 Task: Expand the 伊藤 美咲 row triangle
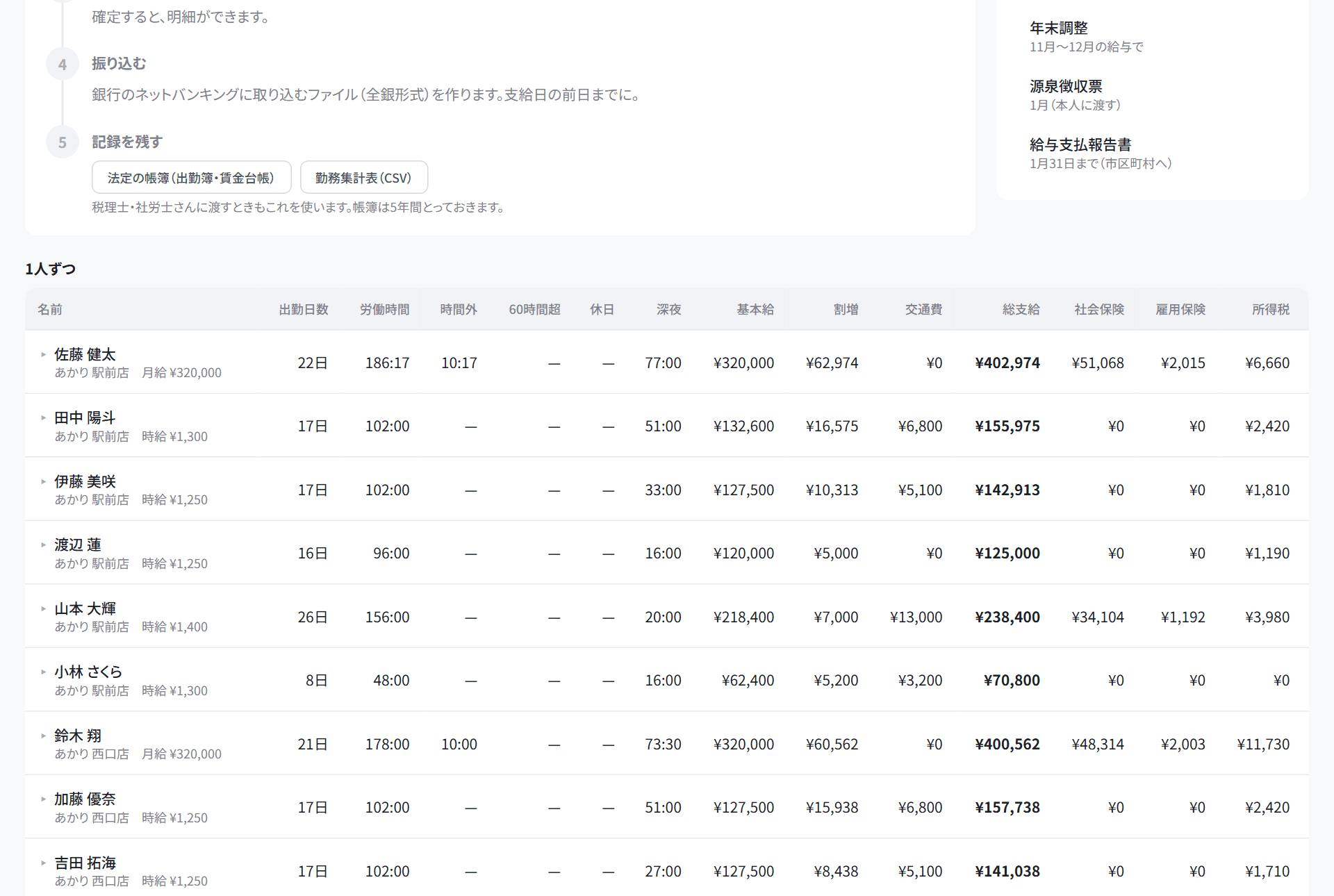tap(43, 481)
